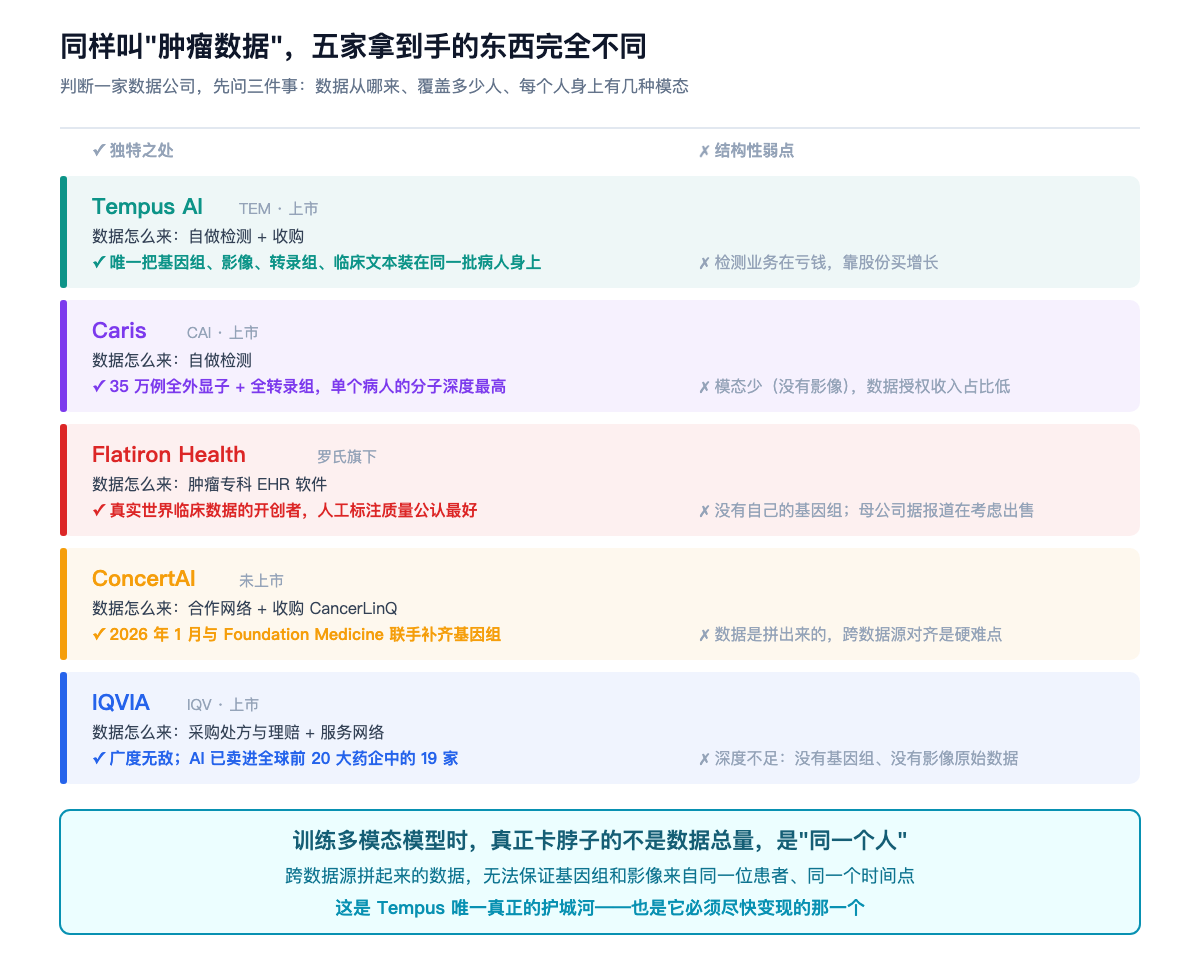Click the ConcertAI strength about Foundation Medicine

click(x=297, y=634)
